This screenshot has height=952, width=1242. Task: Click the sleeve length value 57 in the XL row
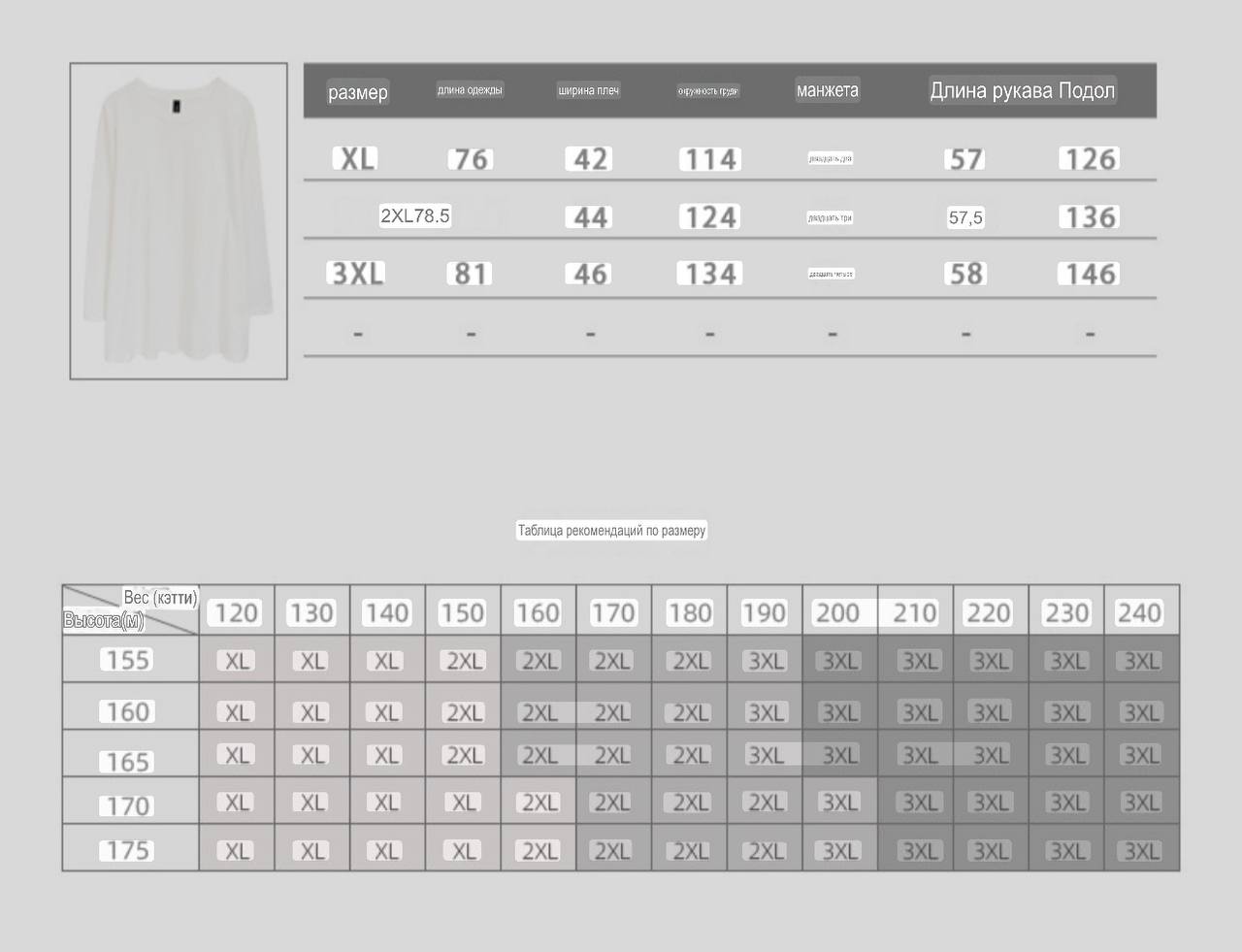click(965, 158)
